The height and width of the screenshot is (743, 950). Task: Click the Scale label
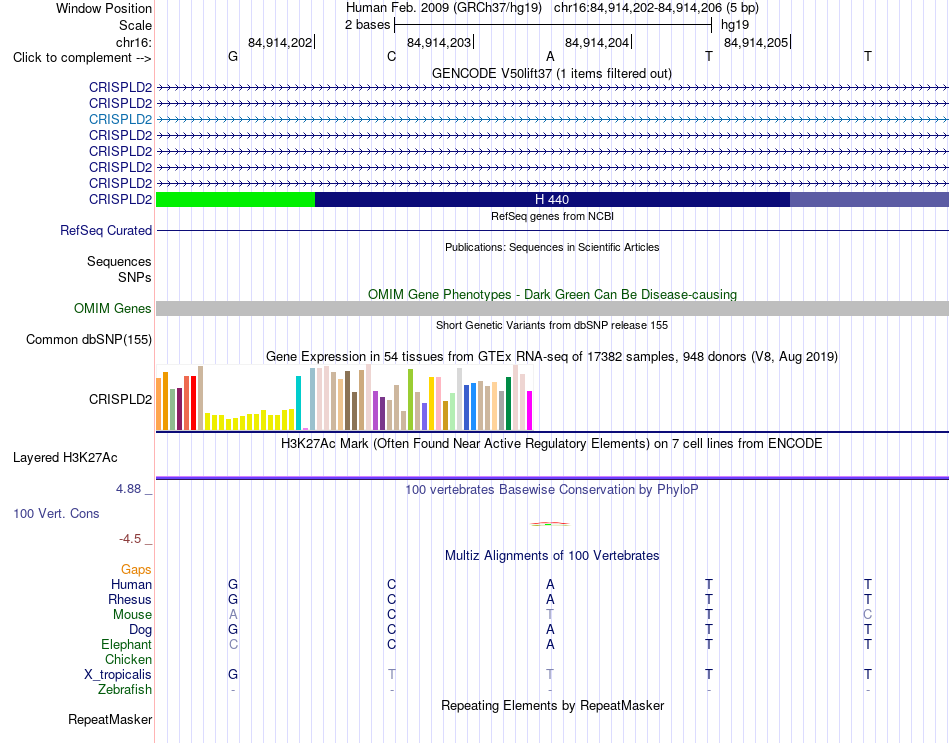coord(135,25)
